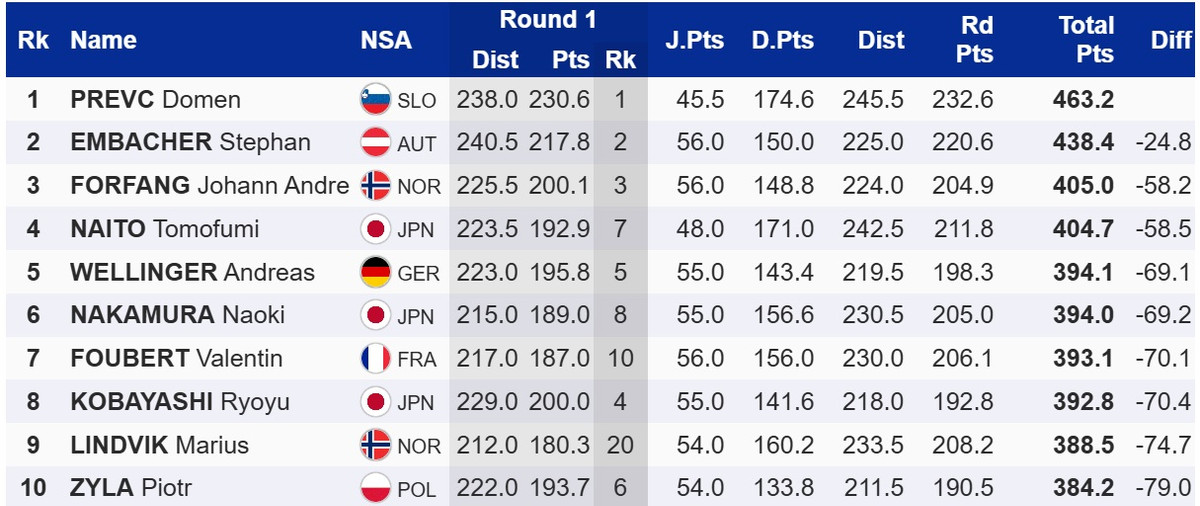
Task: Click the Diff column header
Action: (x=1170, y=40)
